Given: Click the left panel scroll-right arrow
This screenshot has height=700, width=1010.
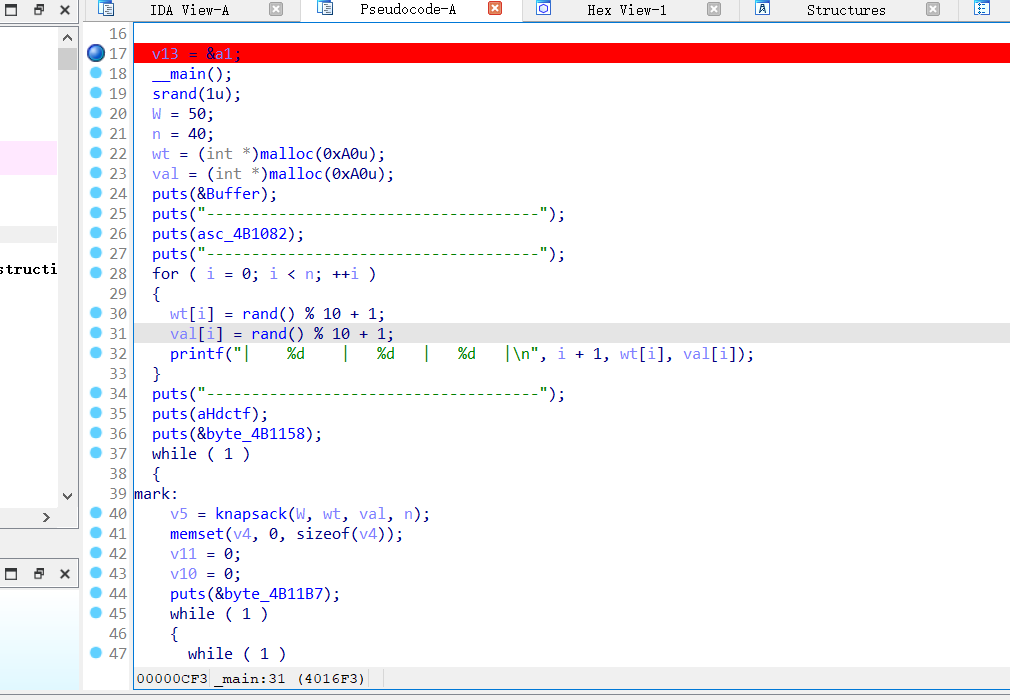Looking at the screenshot, I should click(x=46, y=517).
